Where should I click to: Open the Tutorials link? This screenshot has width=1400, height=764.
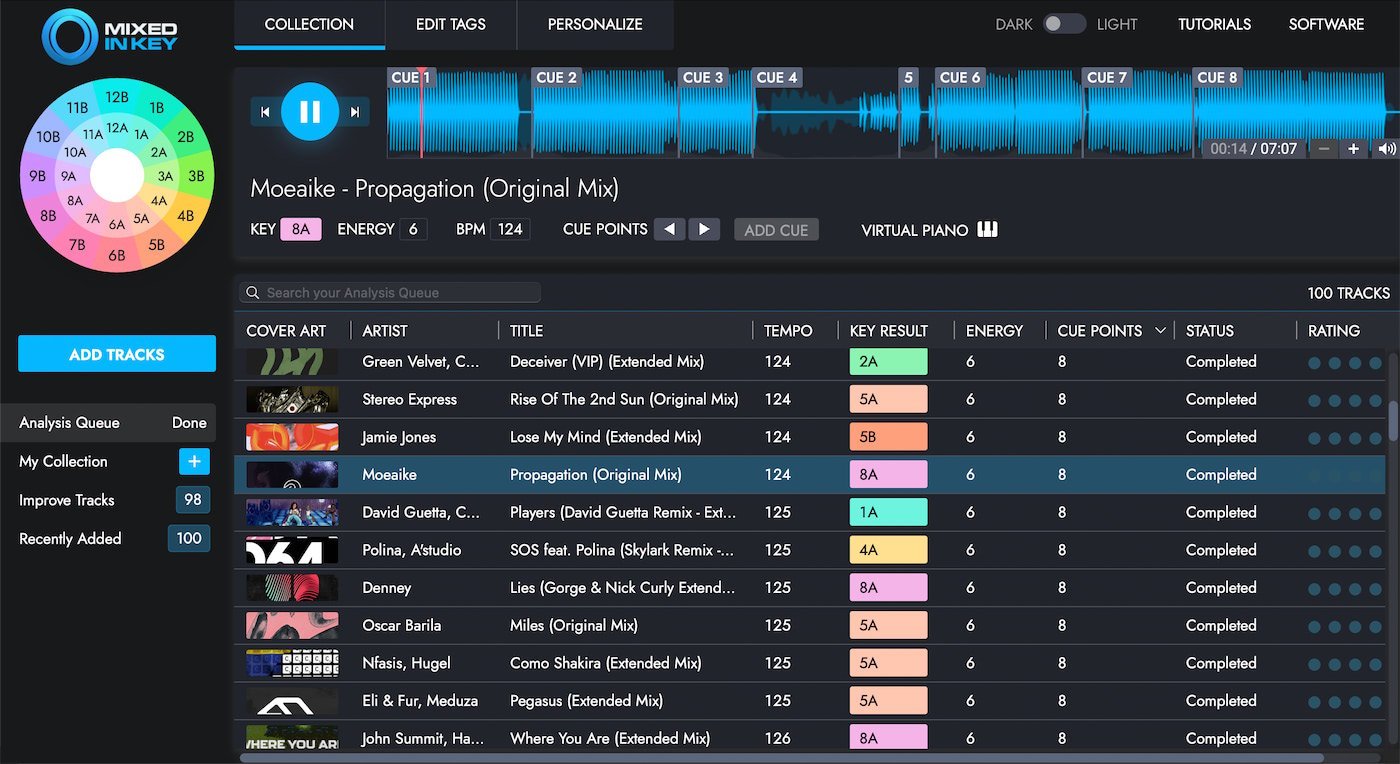(x=1214, y=24)
